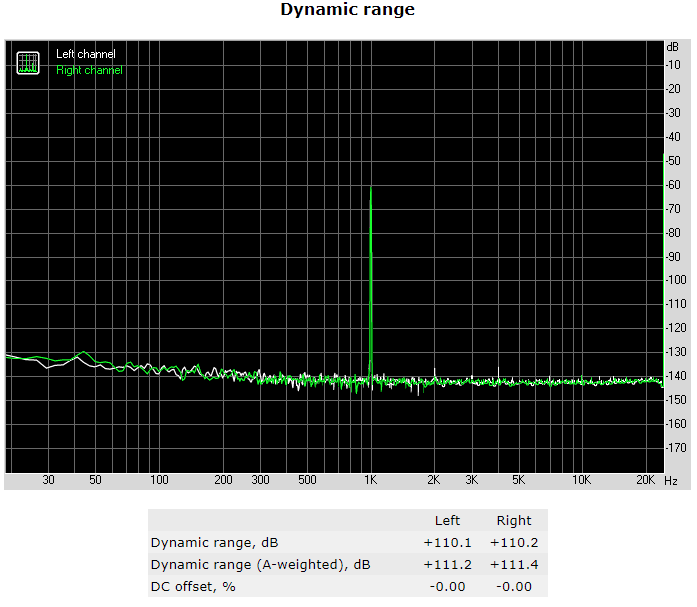Image resolution: width=697 pixels, height=607 pixels.
Task: Click the 50 frequency axis label
Action: point(95,480)
